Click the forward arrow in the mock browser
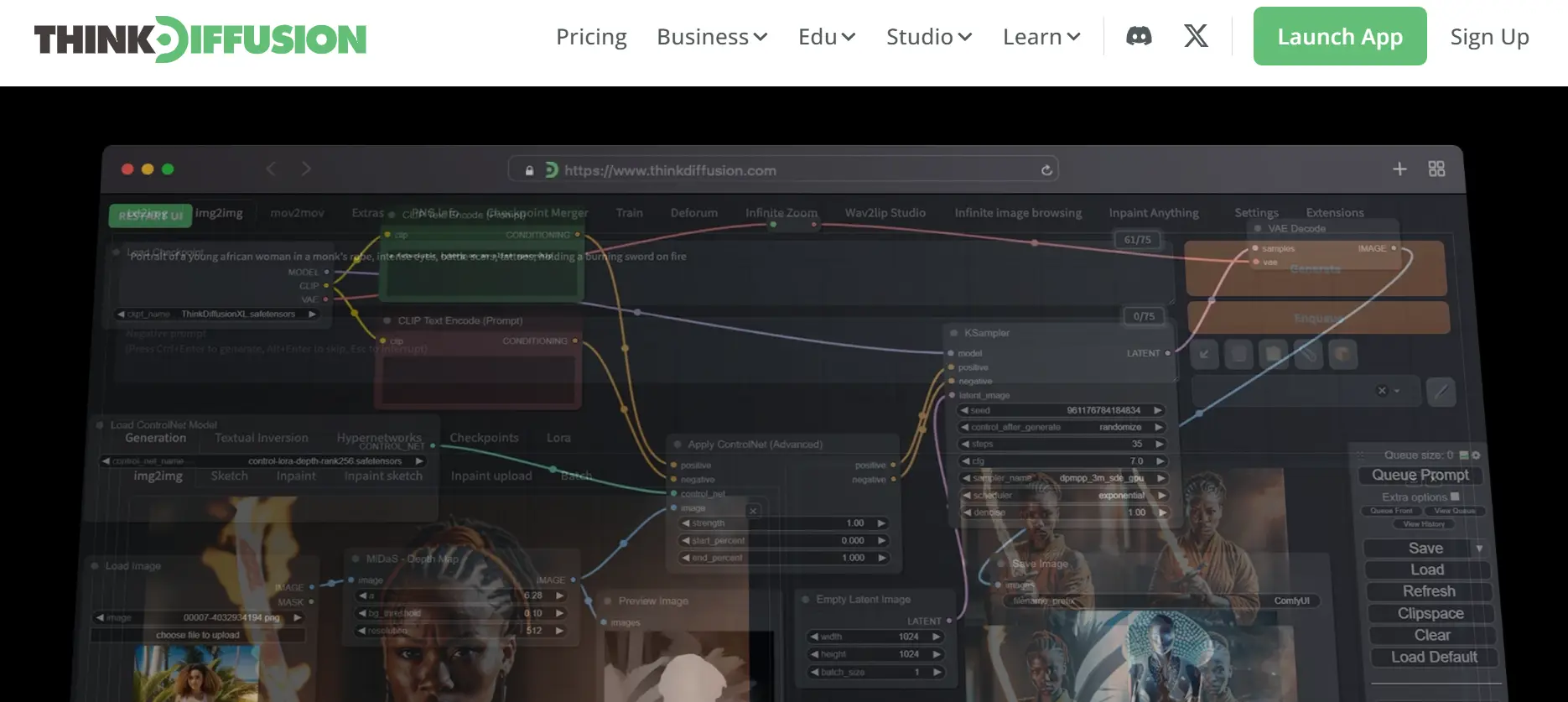The width and height of the screenshot is (1568, 702). pos(306,169)
